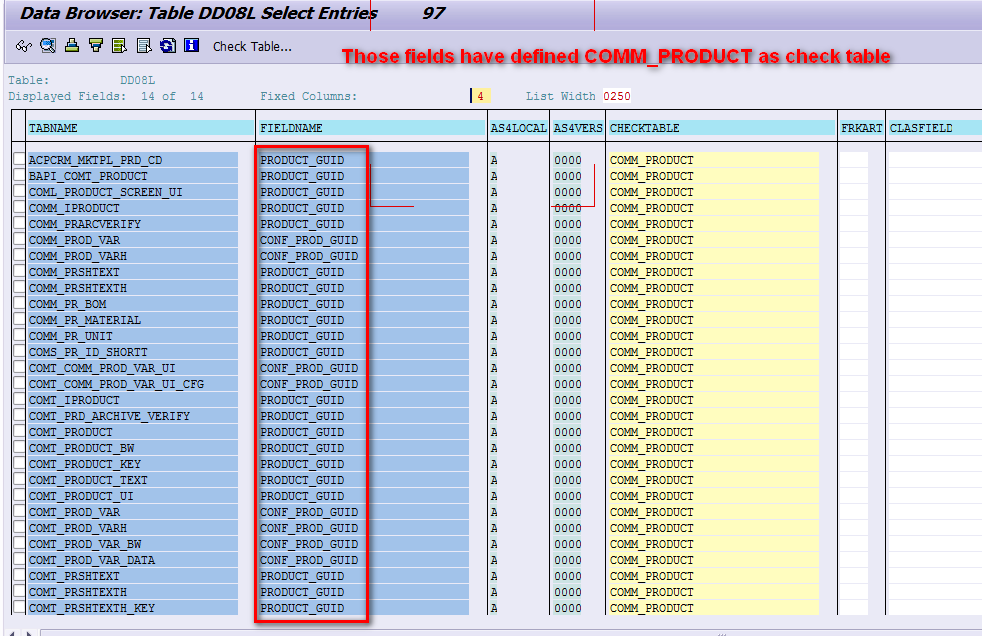Select the COMM_PRSHTEXT table name cell
The height and width of the screenshot is (636, 982).
coord(132,272)
